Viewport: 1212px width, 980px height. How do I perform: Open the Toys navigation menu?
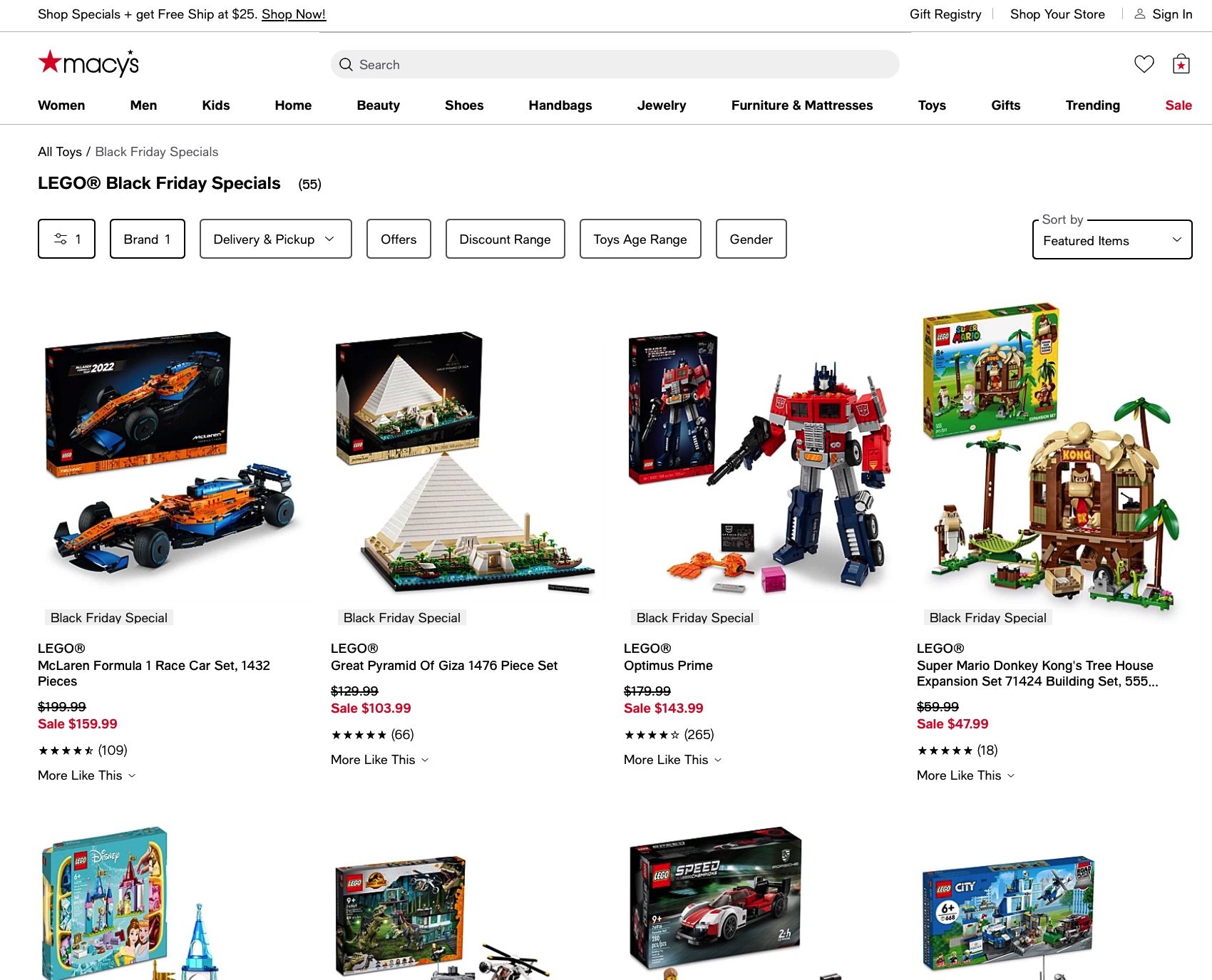(932, 105)
